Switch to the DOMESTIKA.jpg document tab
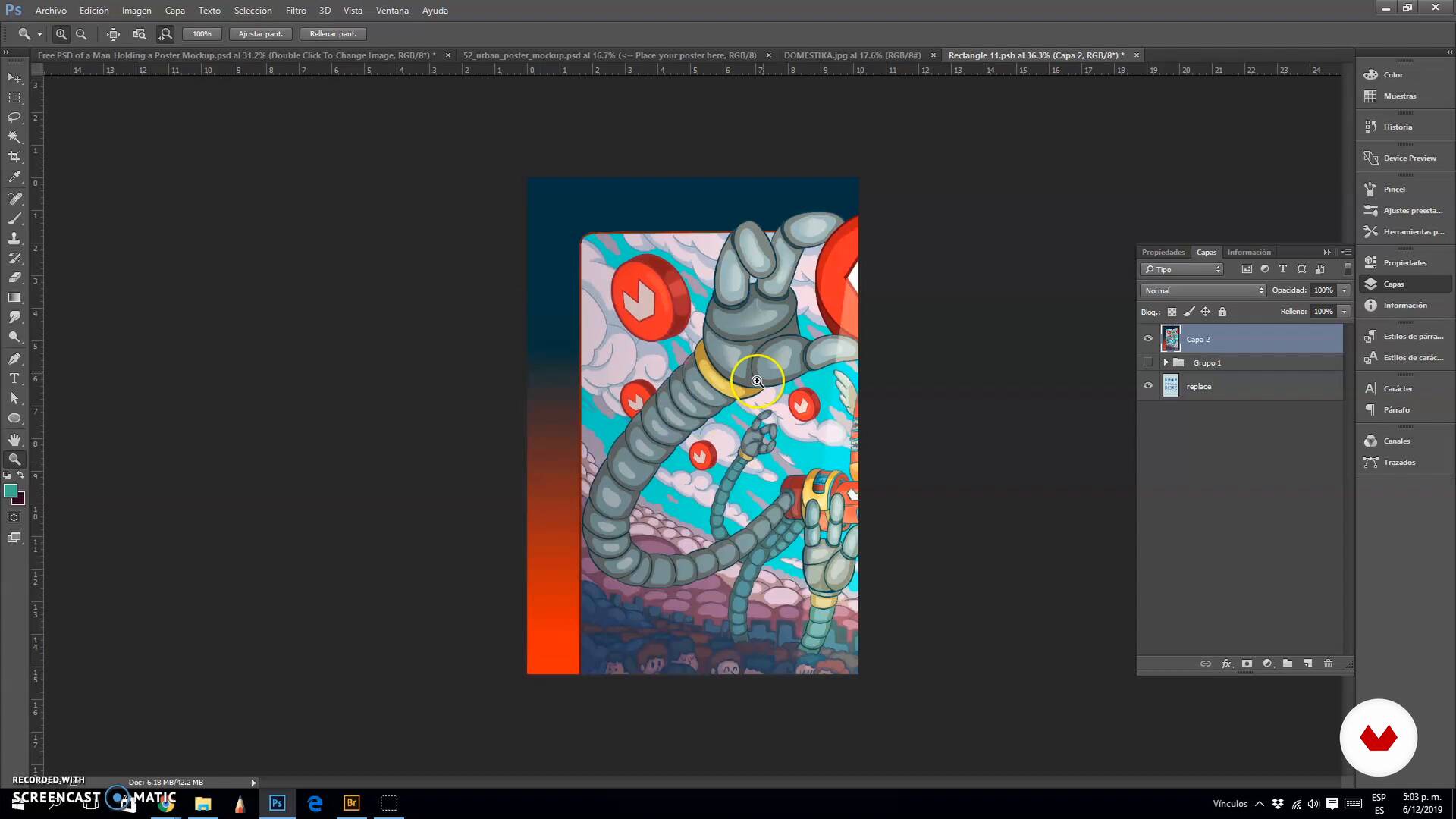This screenshot has width=1456, height=819. pos(852,55)
